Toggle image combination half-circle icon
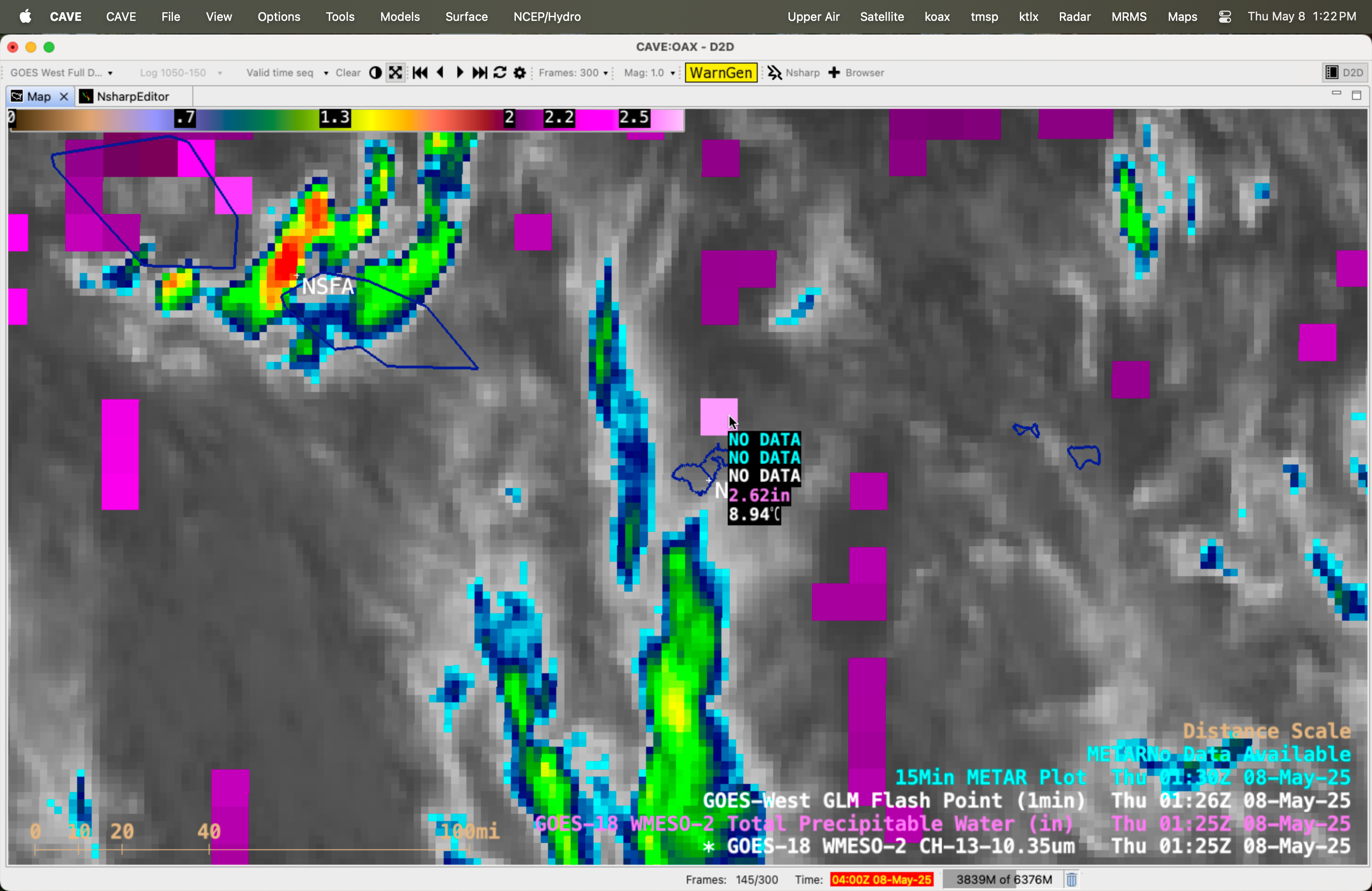This screenshot has width=1372, height=891. pos(375,73)
